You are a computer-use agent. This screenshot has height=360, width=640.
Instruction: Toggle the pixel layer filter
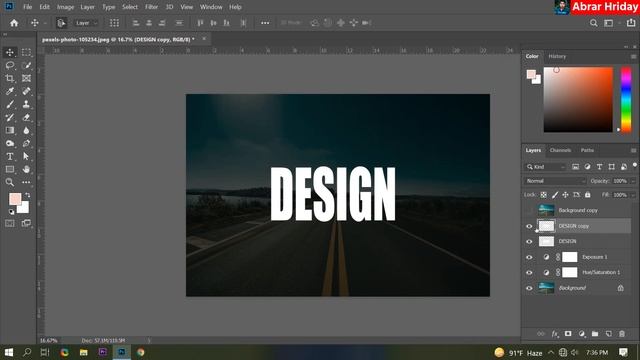575,167
